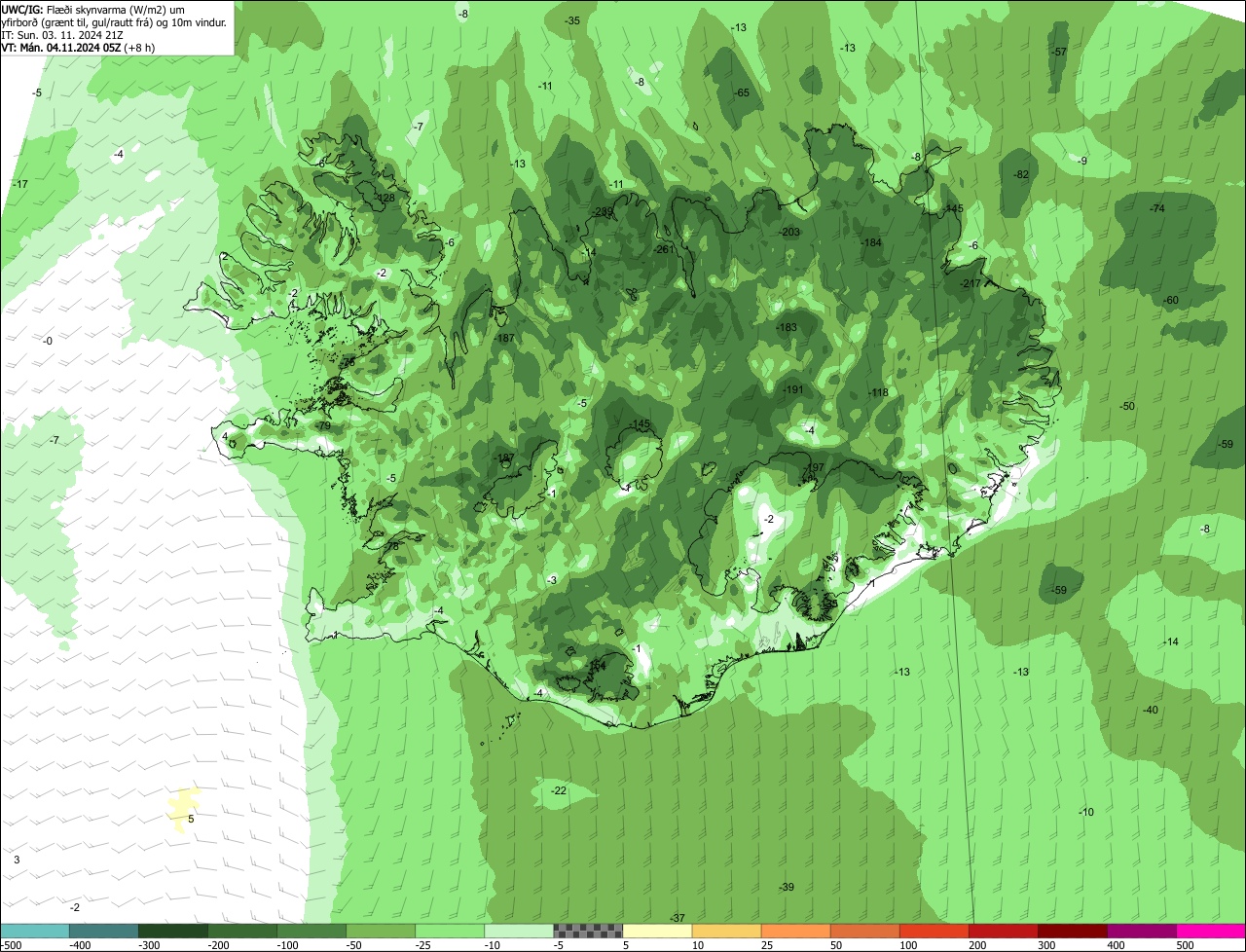Click the legend swatch between 200 and 300

pos(1003,931)
